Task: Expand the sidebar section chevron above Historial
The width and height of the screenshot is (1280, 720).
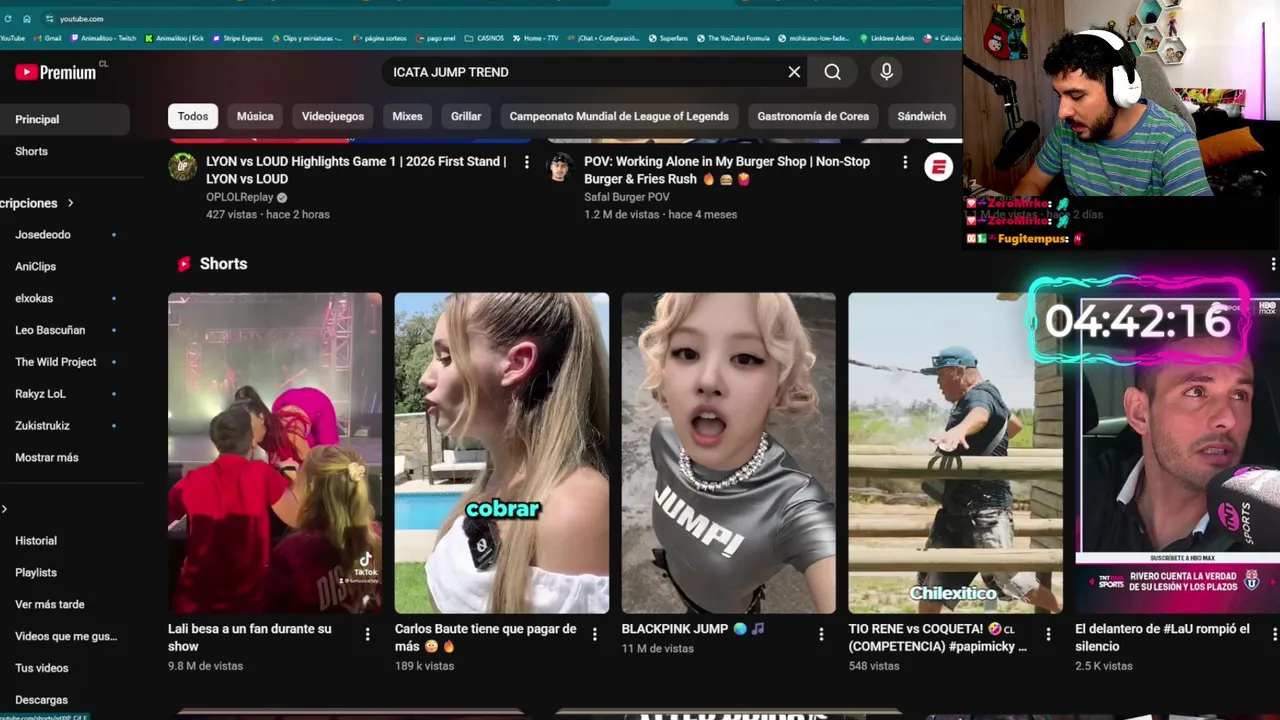Action: click(x=4, y=509)
